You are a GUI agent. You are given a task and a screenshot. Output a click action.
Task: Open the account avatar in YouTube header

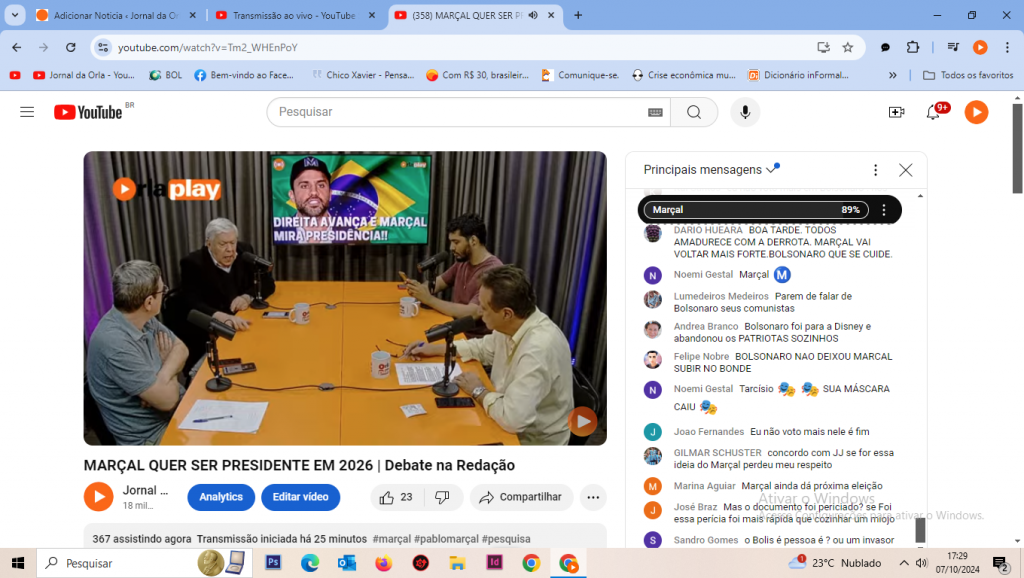click(x=976, y=112)
